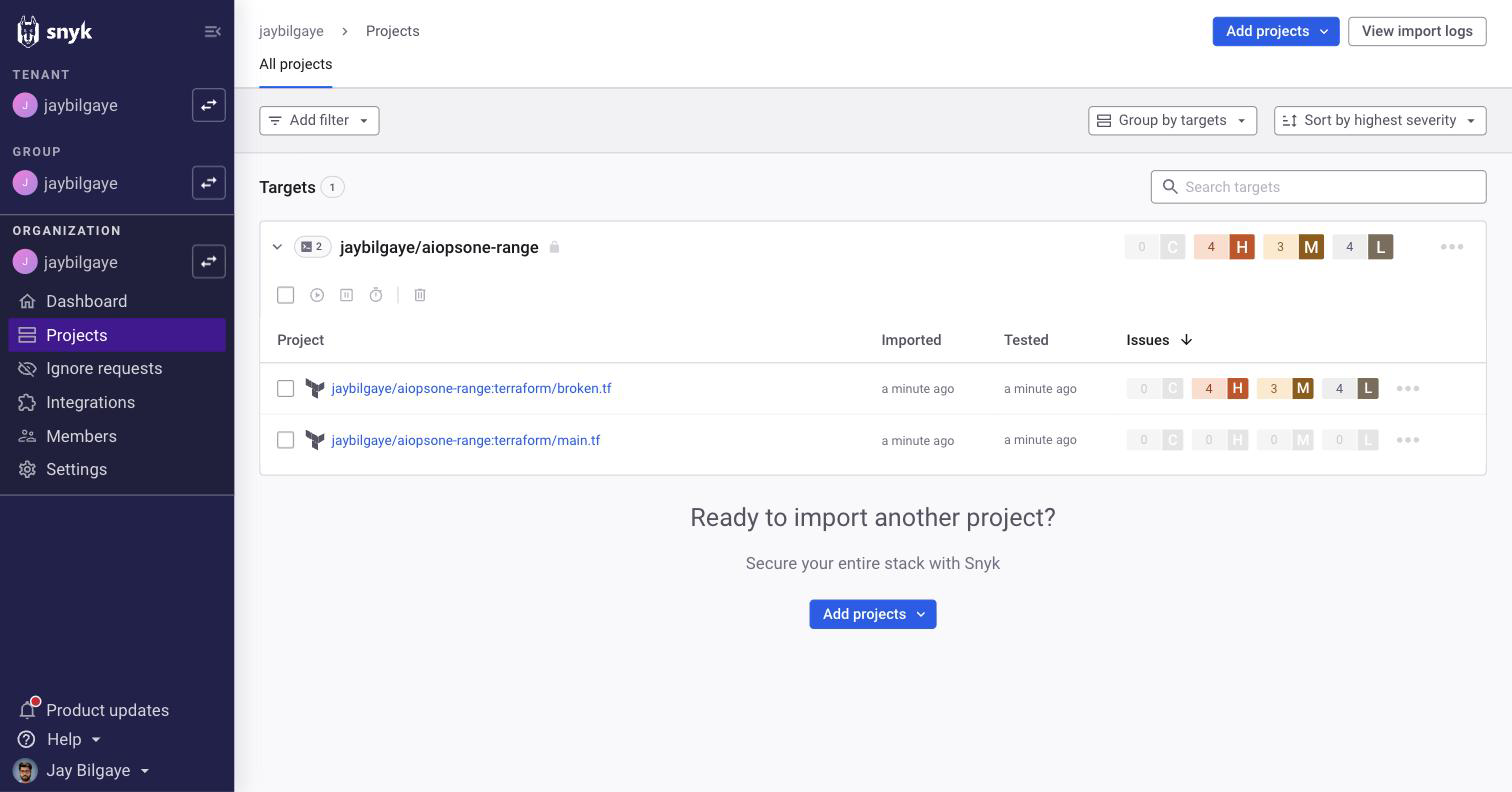The image size is (1512, 792).
Task: Click jaybilgaye breadcrumb link
Action: point(291,31)
